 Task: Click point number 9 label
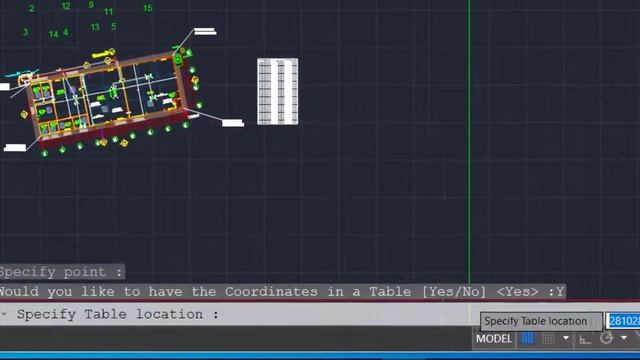pyautogui.click(x=91, y=4)
